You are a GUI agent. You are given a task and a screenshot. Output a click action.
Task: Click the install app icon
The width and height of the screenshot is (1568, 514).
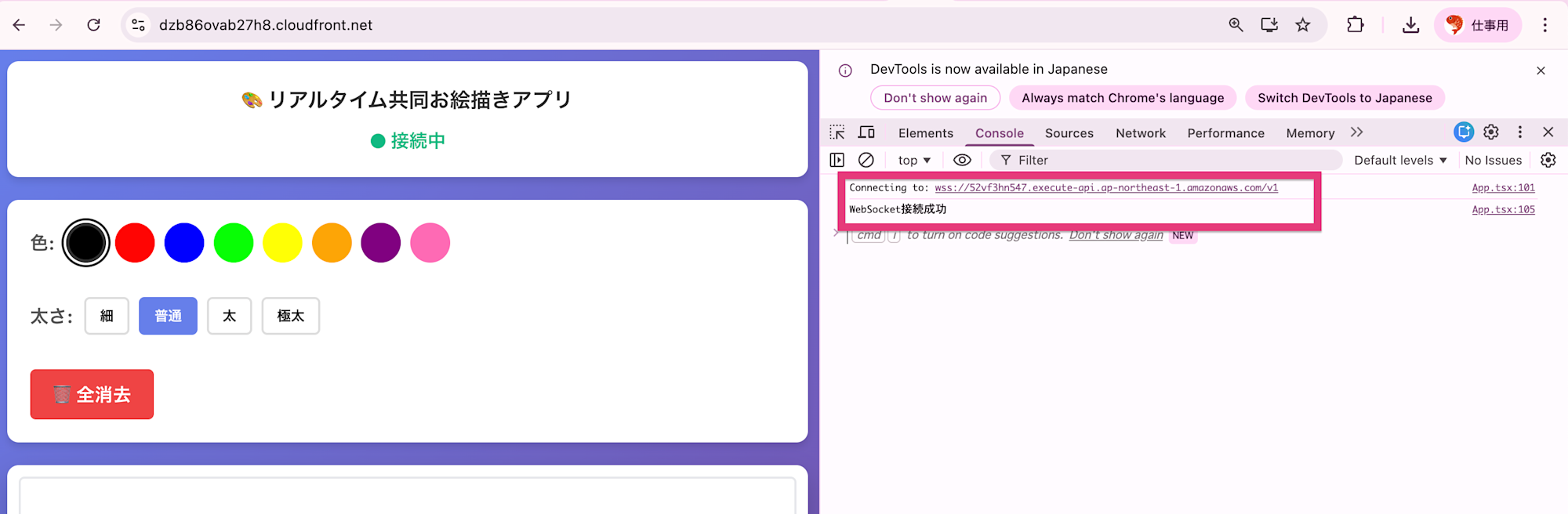[x=1269, y=25]
